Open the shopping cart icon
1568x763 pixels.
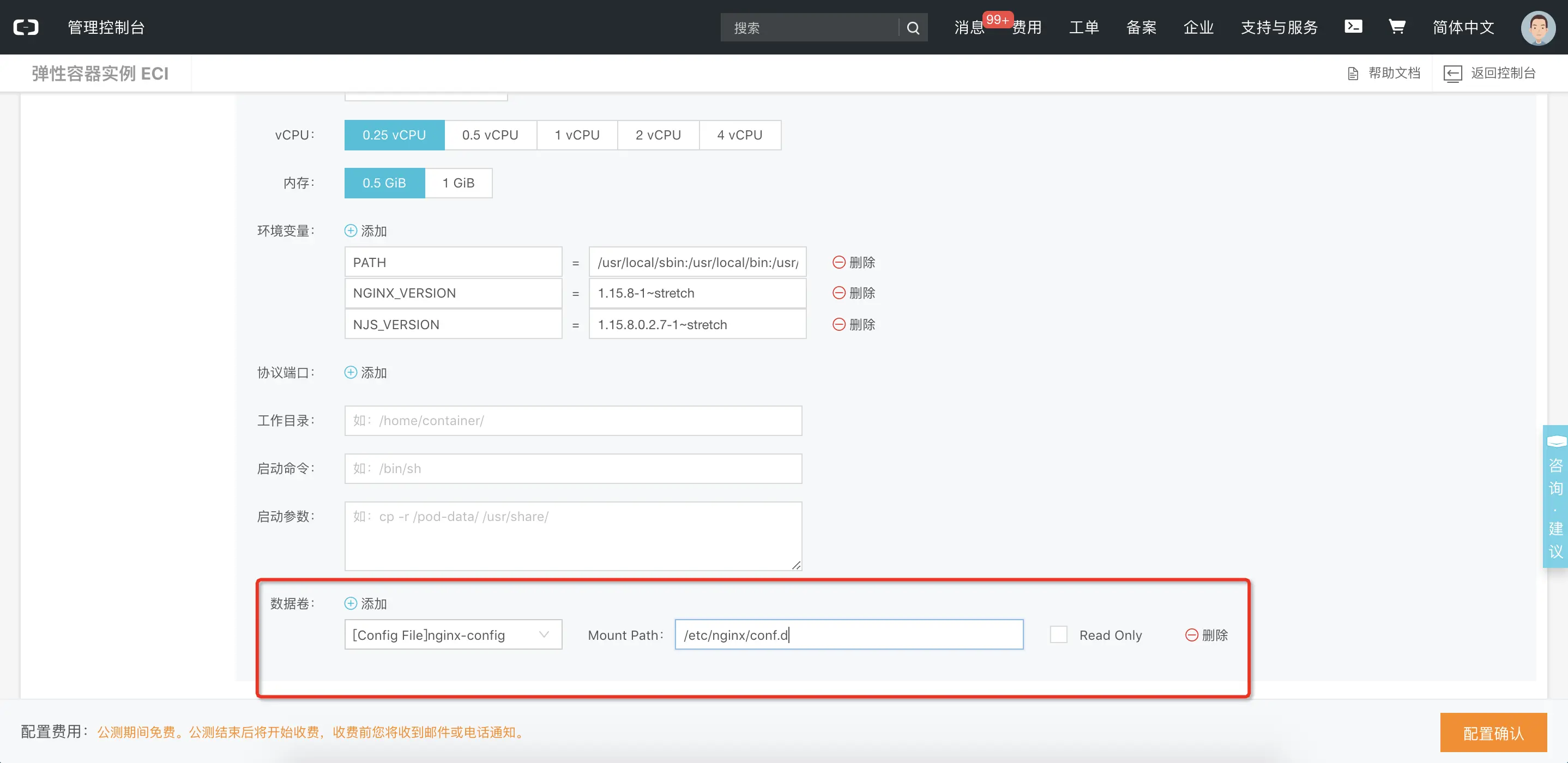pos(1396,27)
